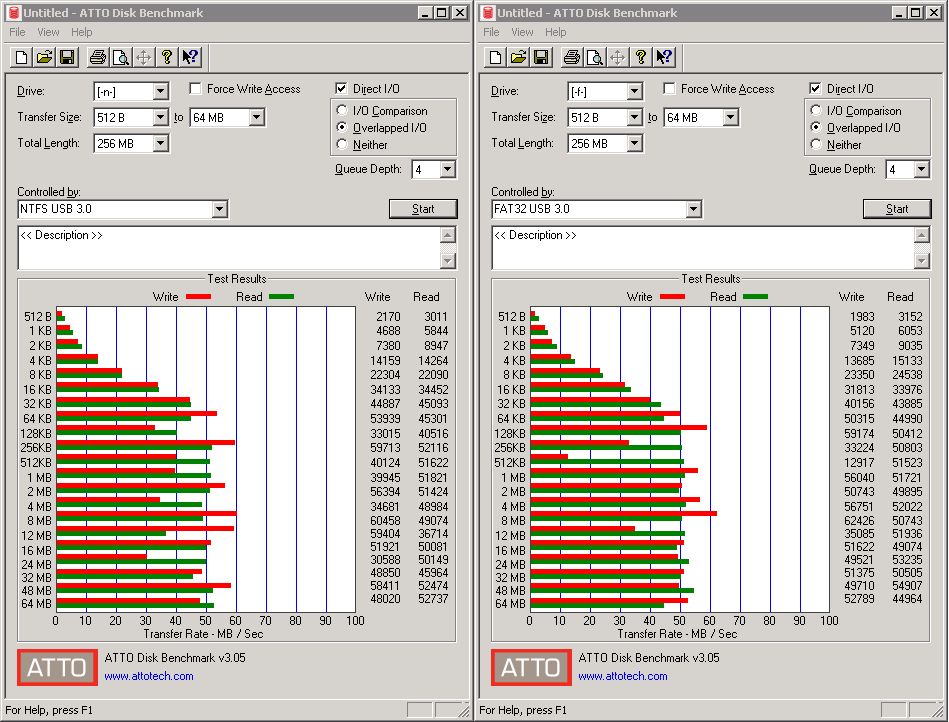Viewport: 949px width, 722px height.
Task: Click Print Preview icon in right FAT32 window
Action: click(595, 57)
